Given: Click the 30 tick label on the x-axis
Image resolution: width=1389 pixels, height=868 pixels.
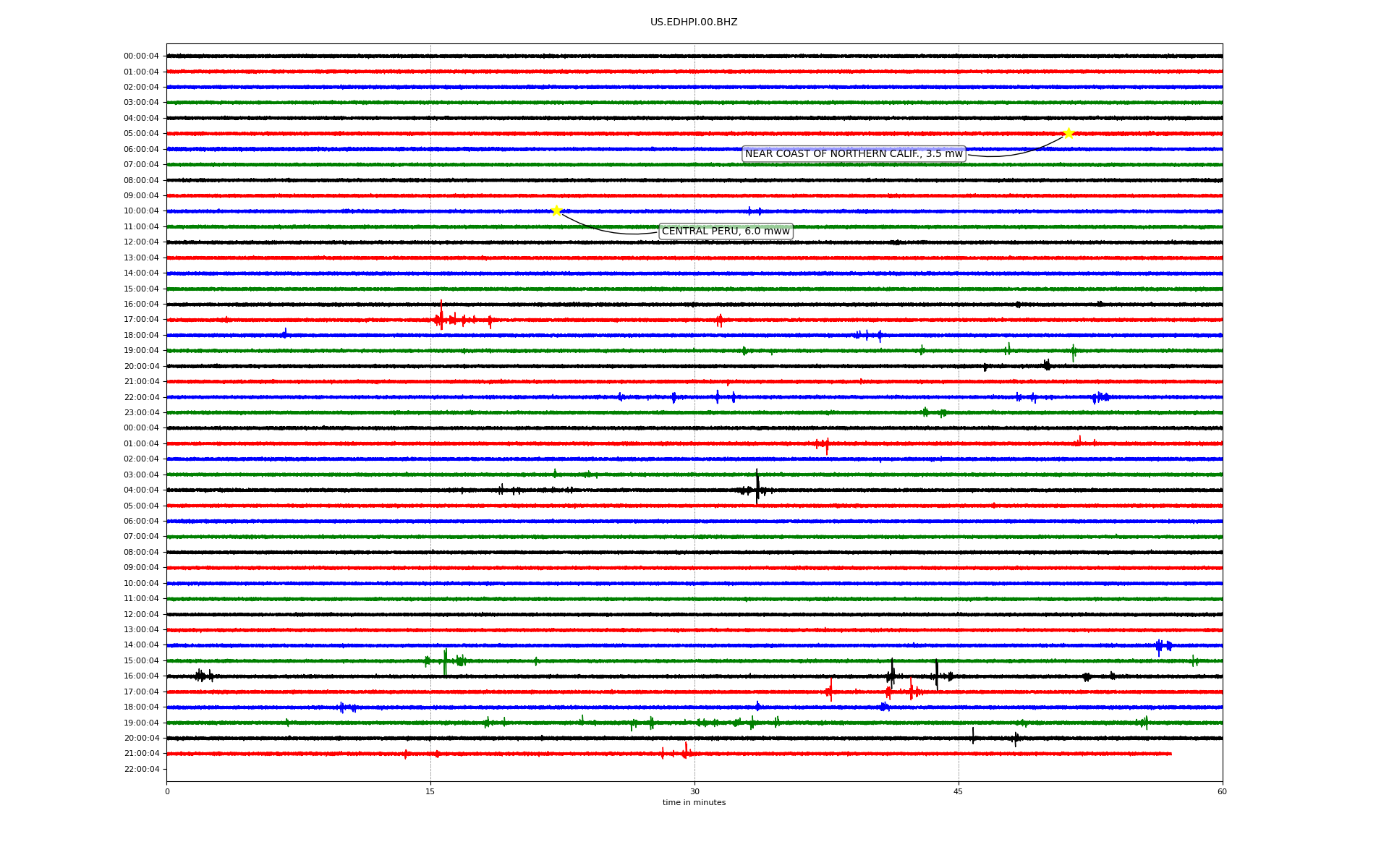Looking at the screenshot, I should tap(694, 791).
